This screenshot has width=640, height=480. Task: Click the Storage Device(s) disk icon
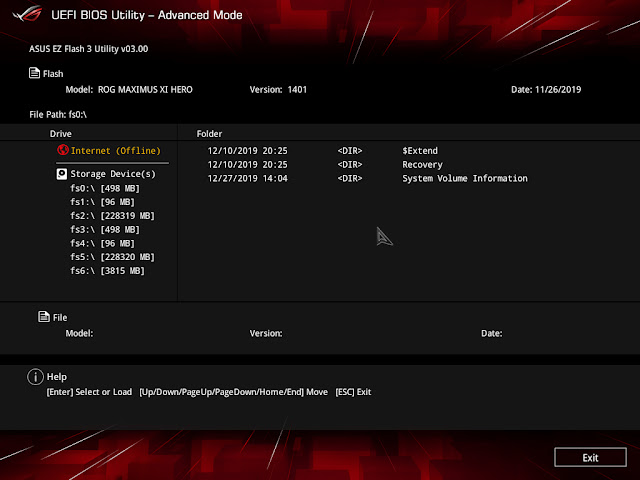[62, 174]
